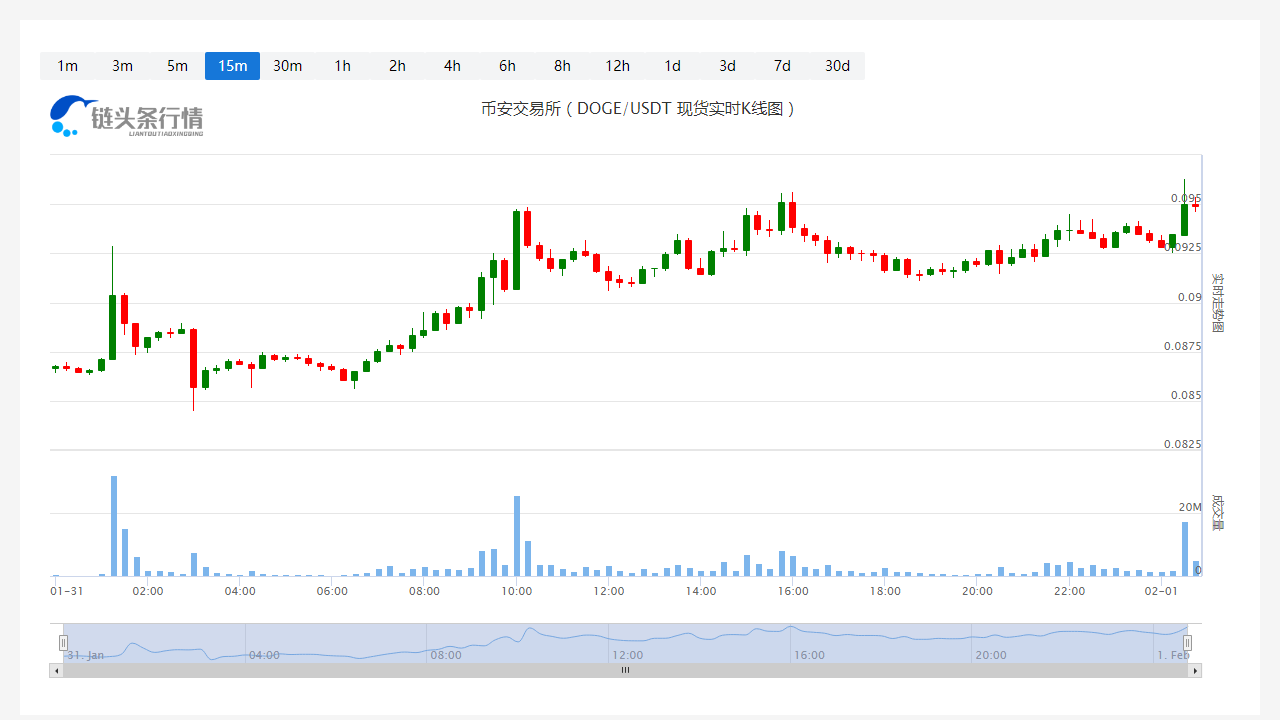Image resolution: width=1280 pixels, height=720 pixels.
Task: Click the tallest volume bar near 01:00
Action: coord(114,526)
